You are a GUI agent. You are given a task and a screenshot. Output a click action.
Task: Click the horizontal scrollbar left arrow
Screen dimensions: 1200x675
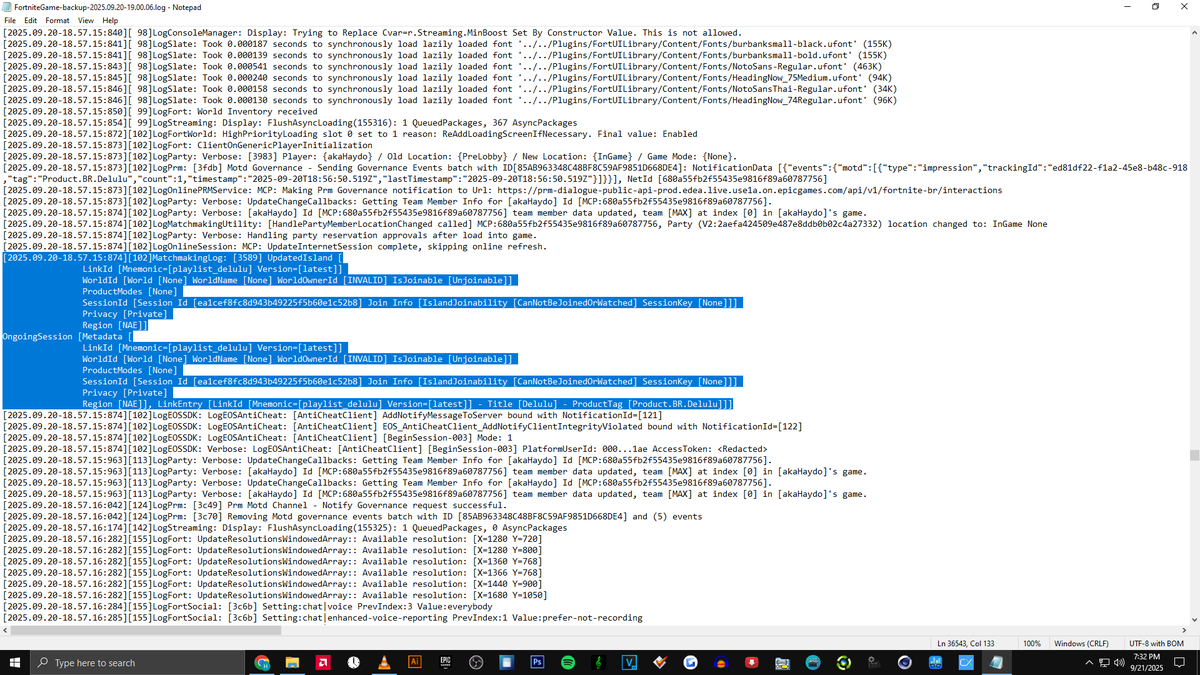click(x=6, y=629)
